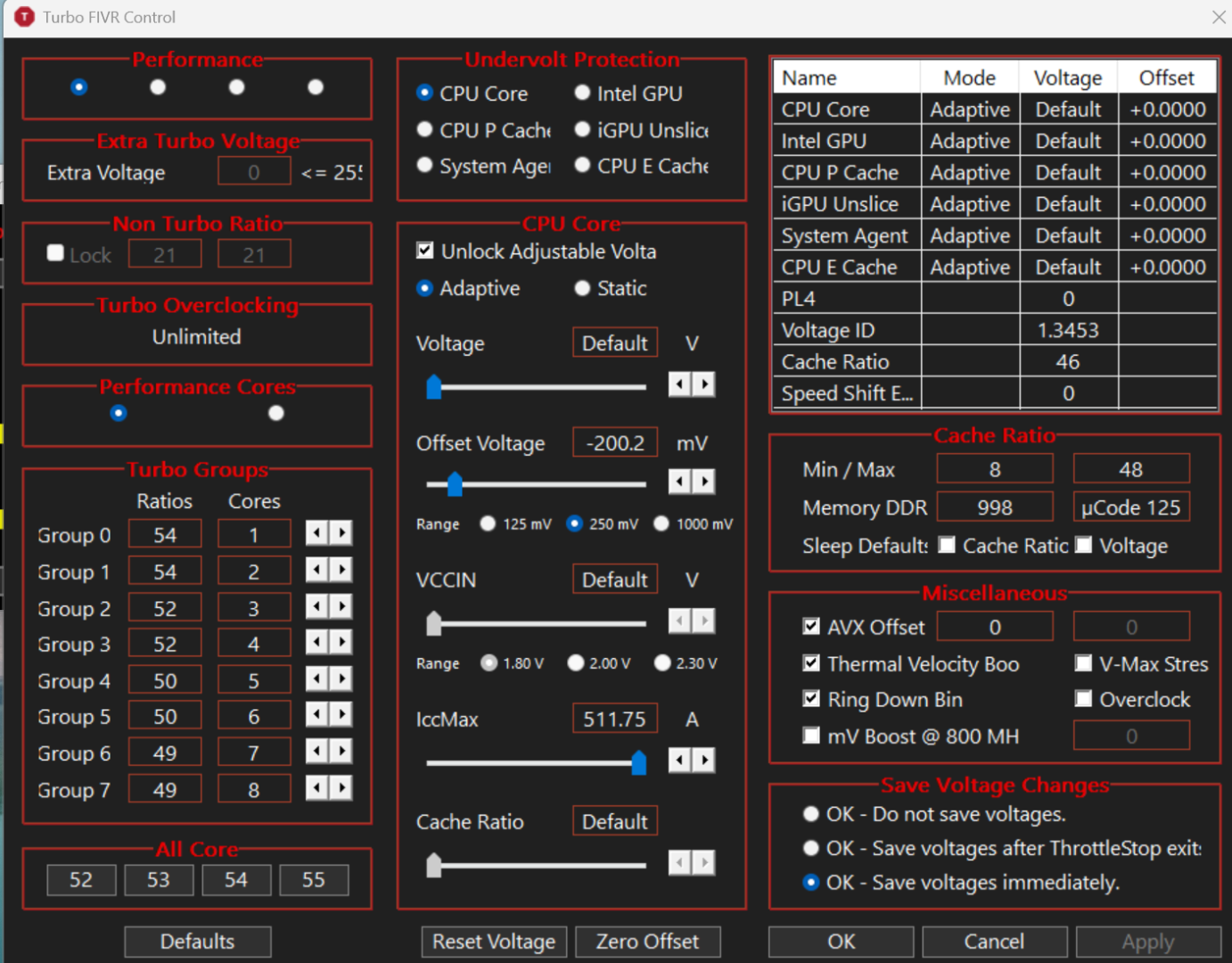Click the Memory DDR 998 field
The image size is (1232, 963).
point(995,506)
